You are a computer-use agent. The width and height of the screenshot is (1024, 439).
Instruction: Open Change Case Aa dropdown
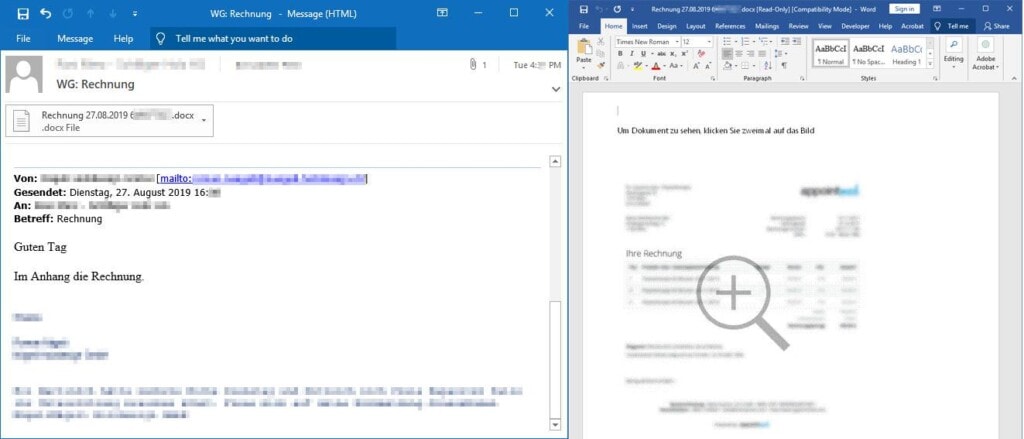[676, 66]
